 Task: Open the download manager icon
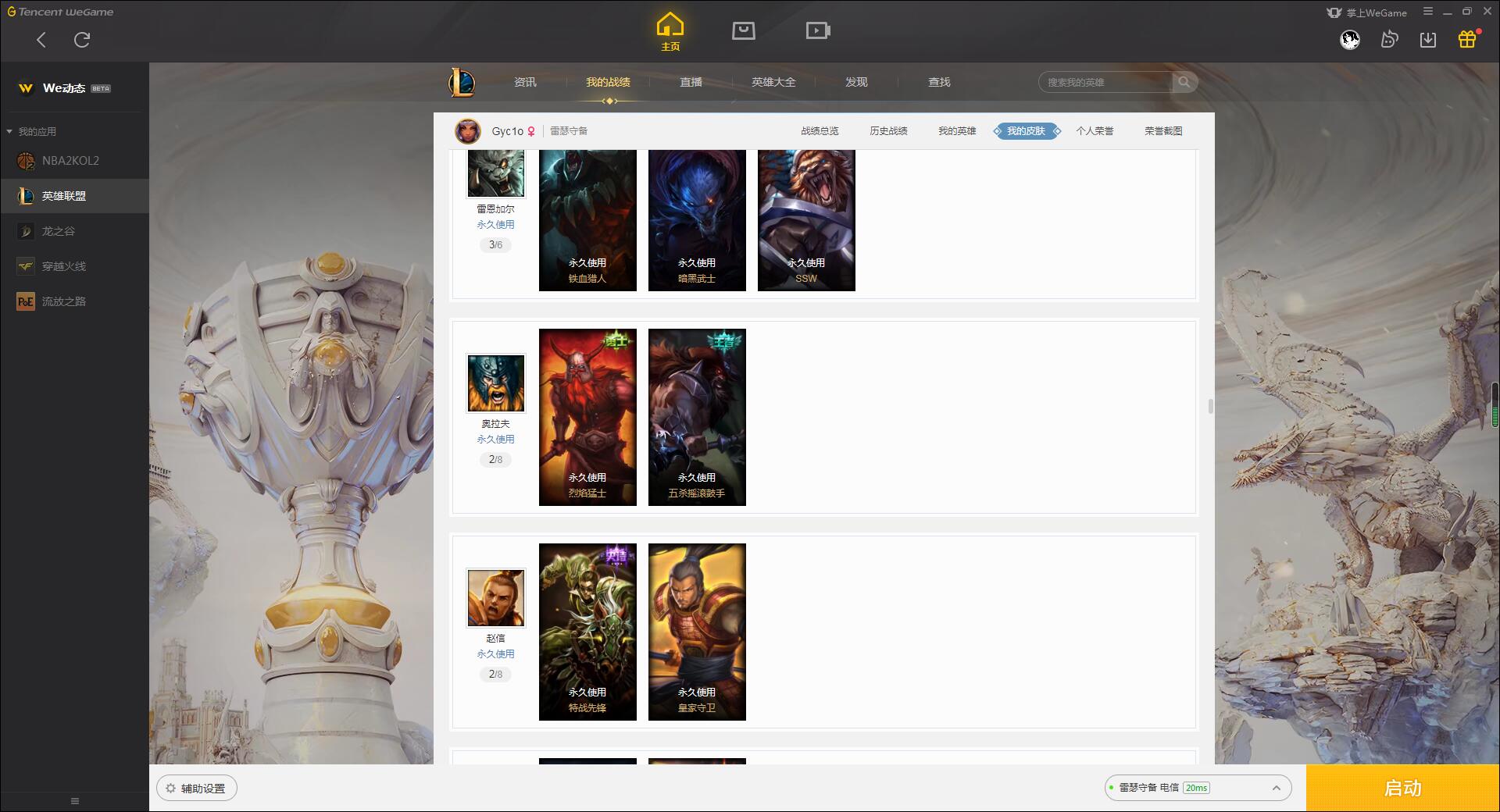[x=1428, y=39]
